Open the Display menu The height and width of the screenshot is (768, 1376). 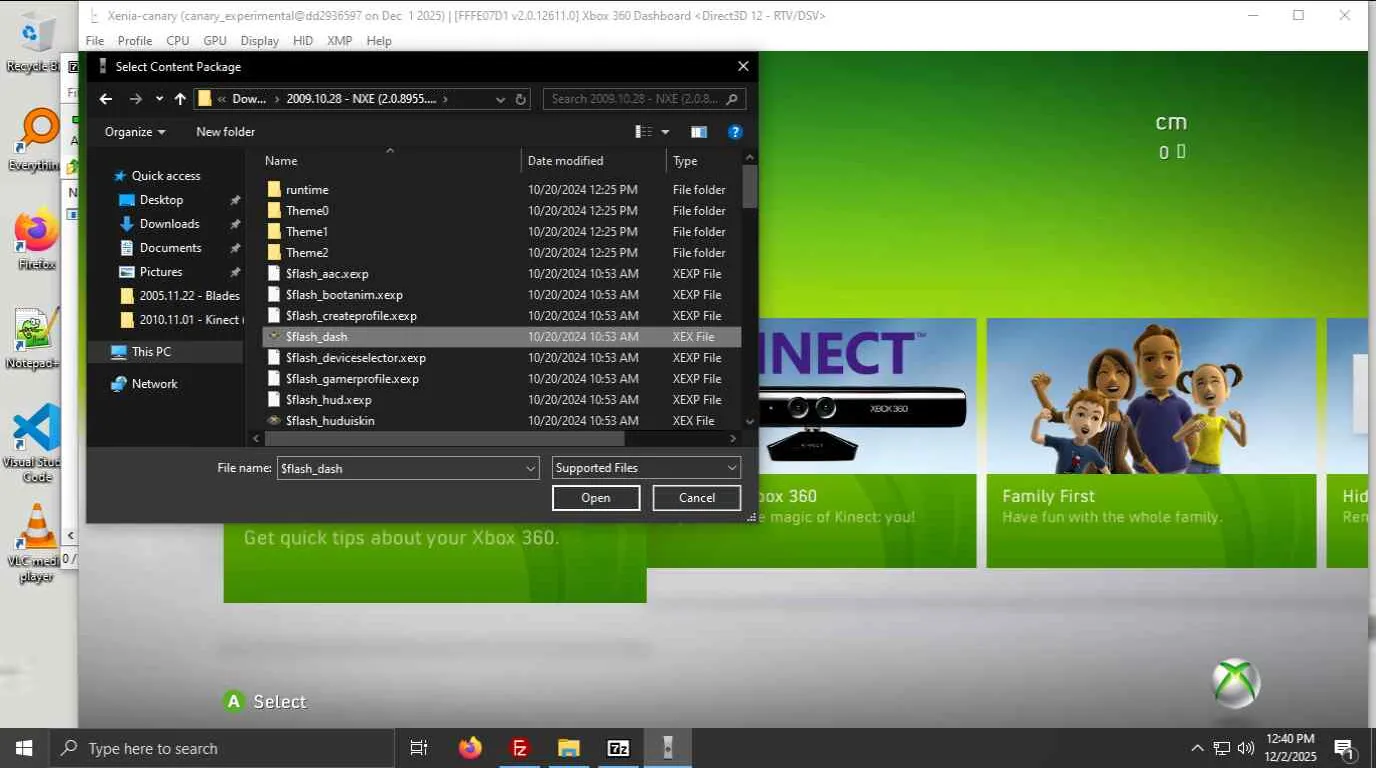click(x=260, y=41)
